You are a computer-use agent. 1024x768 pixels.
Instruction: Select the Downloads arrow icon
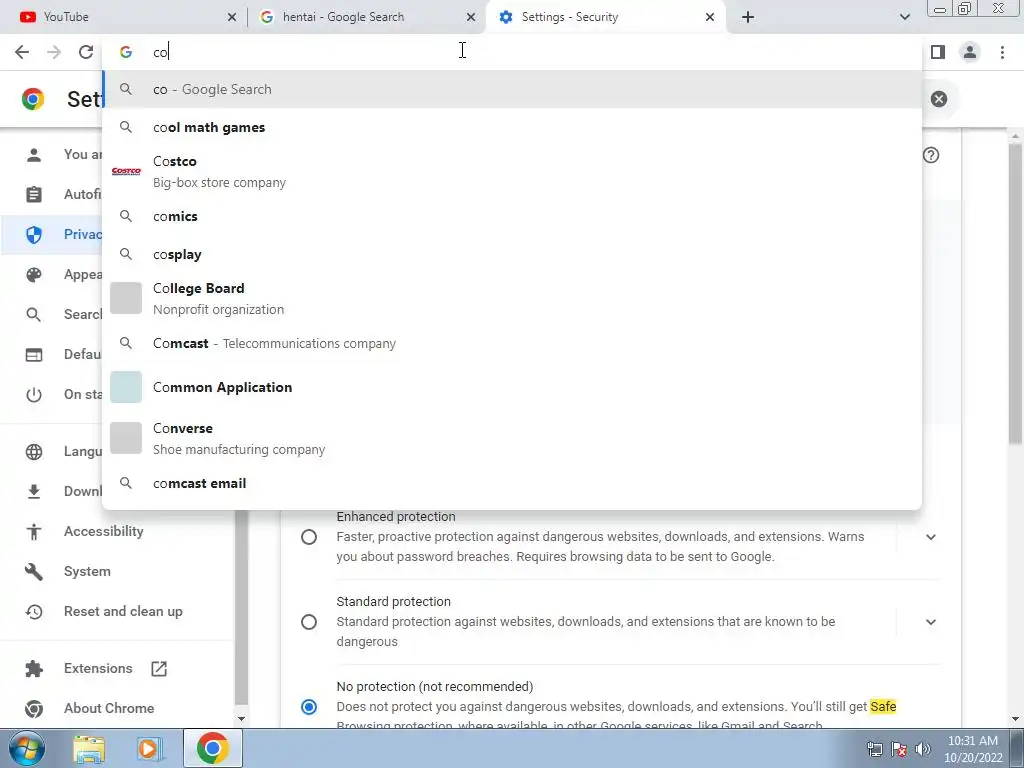pos(34,491)
